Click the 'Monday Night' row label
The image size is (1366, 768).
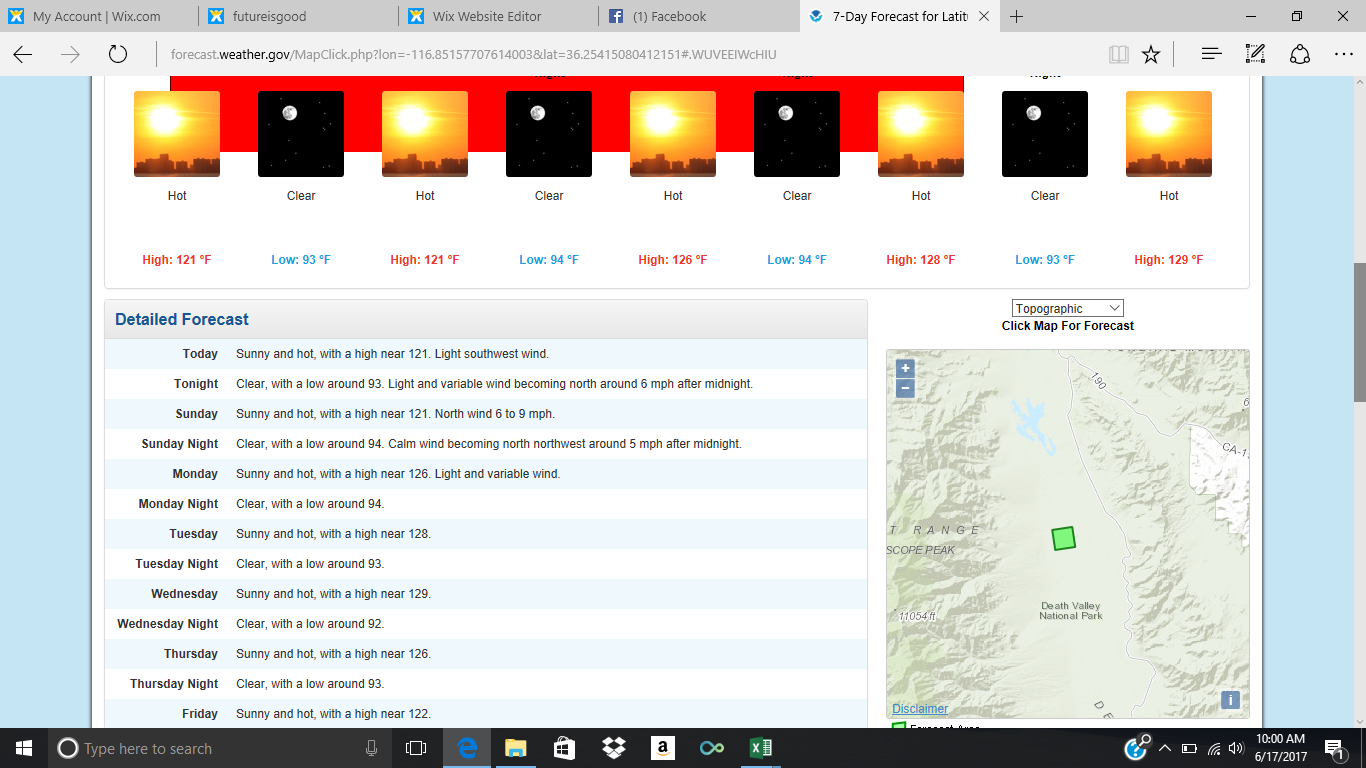point(178,504)
